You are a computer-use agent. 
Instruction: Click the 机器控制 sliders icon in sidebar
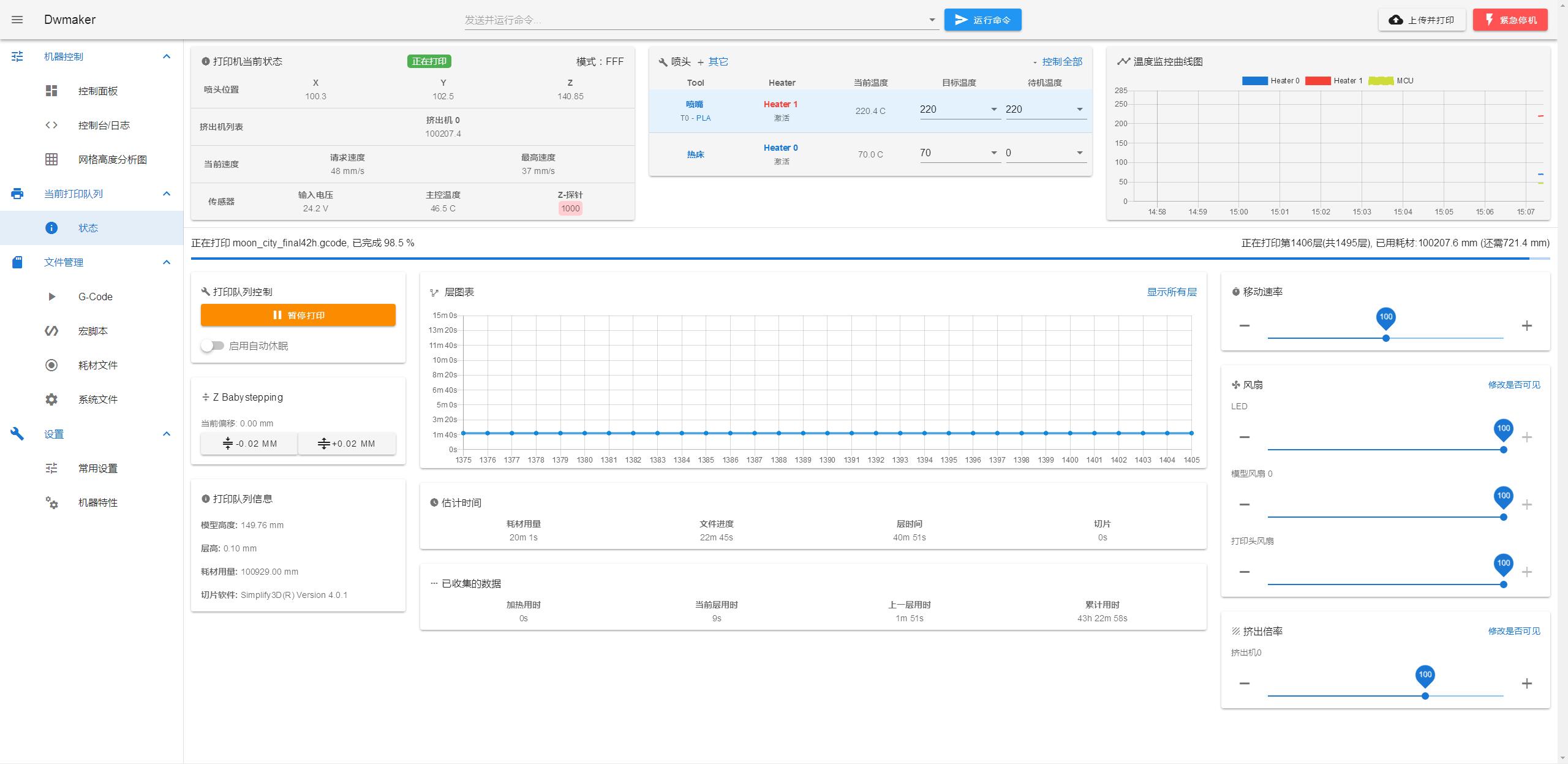point(17,56)
